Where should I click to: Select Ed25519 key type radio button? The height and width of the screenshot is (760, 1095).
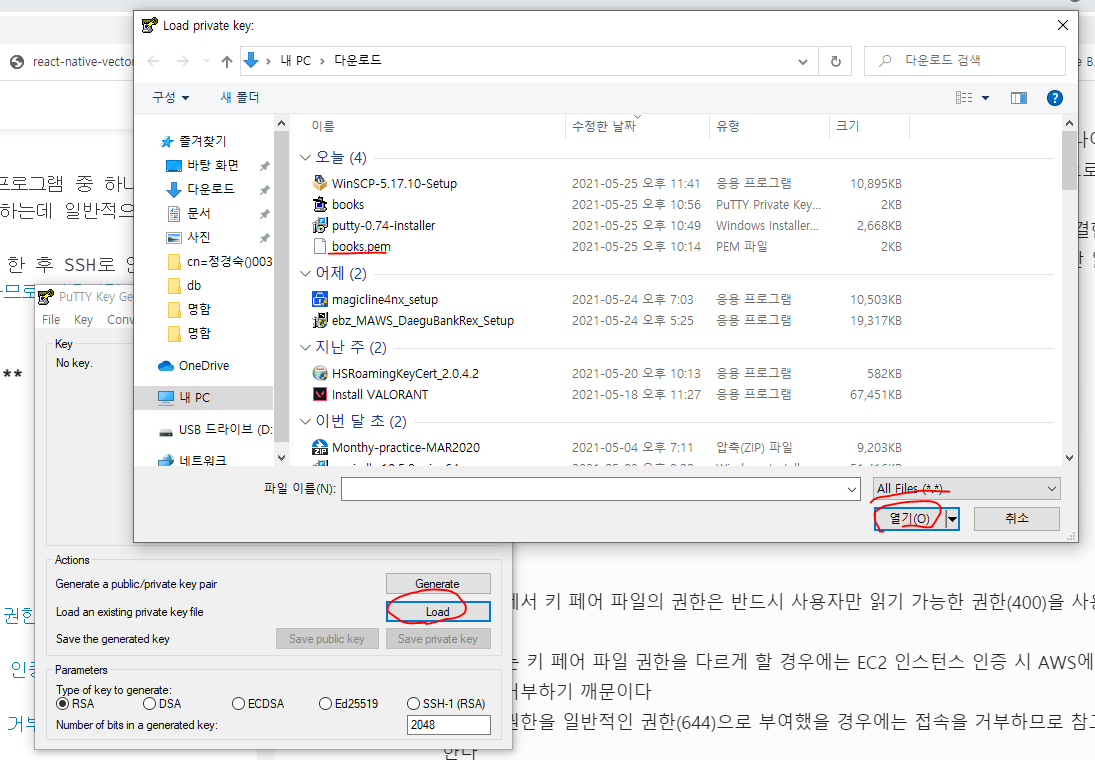[325, 703]
